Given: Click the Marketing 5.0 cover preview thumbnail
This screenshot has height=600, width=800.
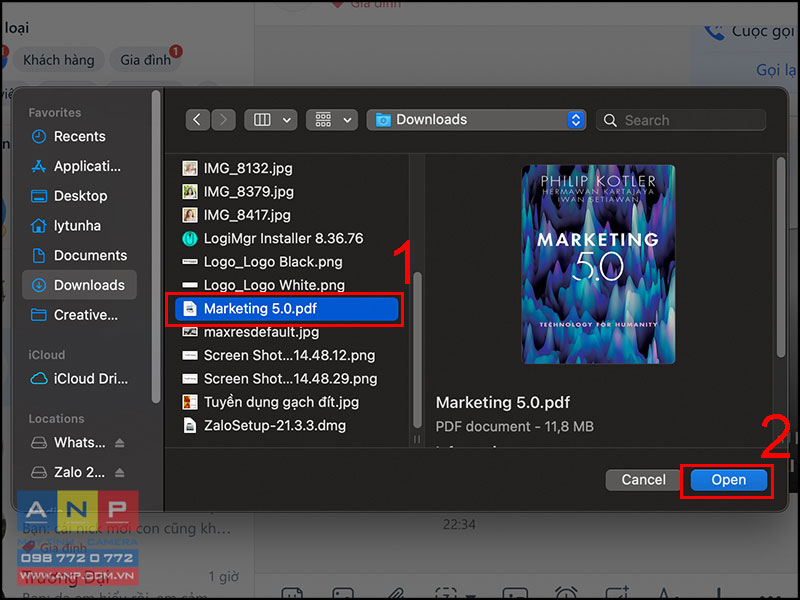Looking at the screenshot, I should pyautogui.click(x=598, y=264).
